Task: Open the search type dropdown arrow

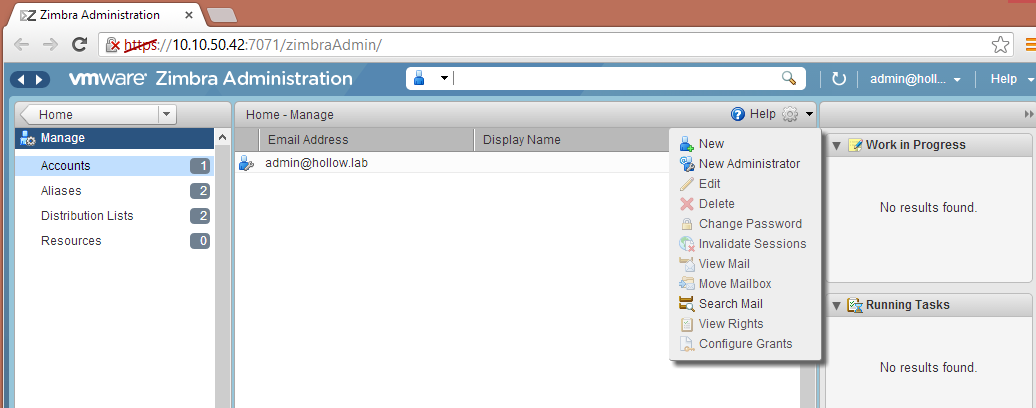Action: [x=444, y=79]
